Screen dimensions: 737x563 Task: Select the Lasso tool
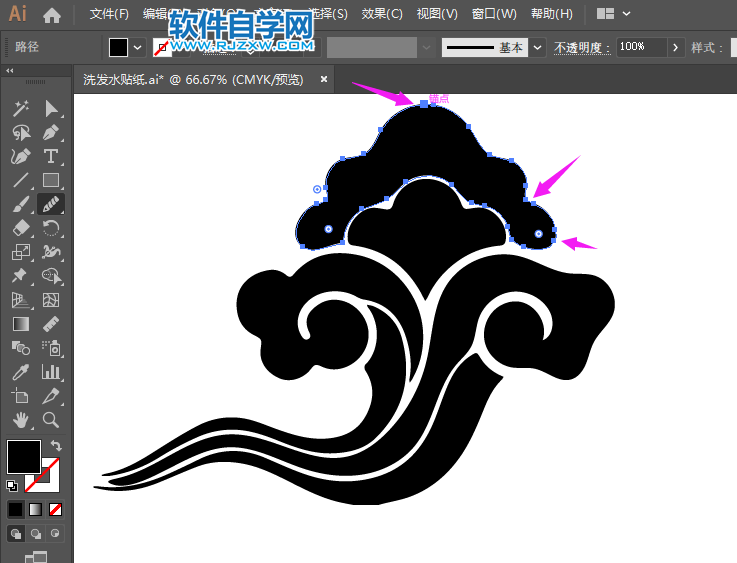click(21, 133)
